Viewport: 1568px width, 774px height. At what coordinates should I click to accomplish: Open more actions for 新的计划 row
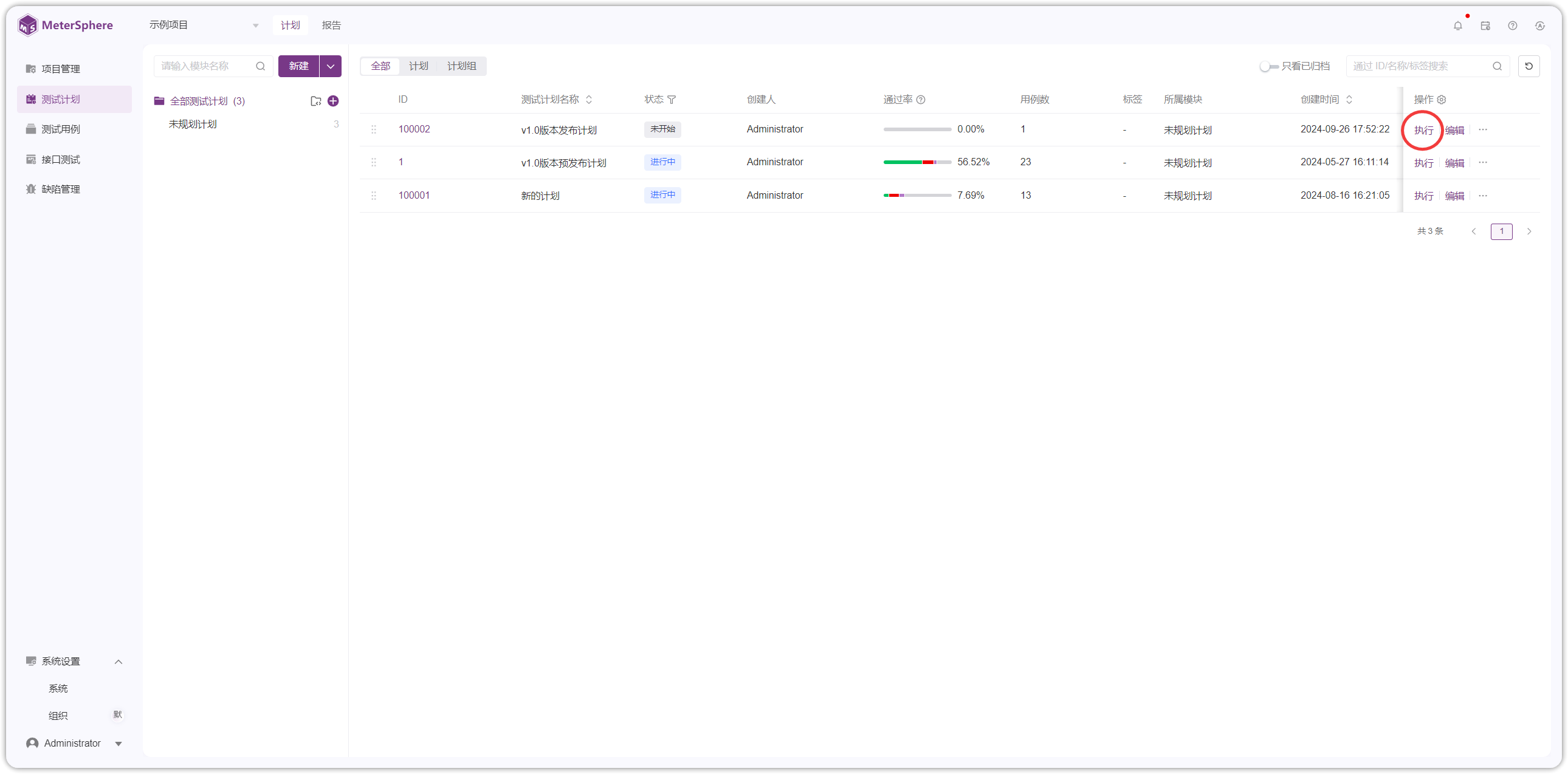click(x=1483, y=196)
